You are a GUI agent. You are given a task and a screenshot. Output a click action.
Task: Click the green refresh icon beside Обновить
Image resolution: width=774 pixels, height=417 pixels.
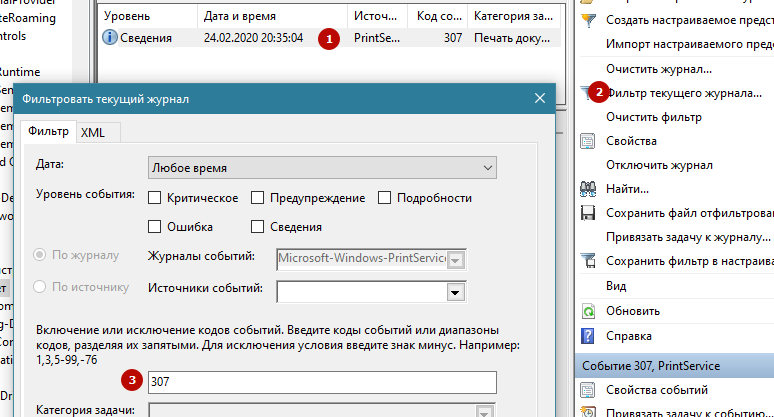click(x=589, y=310)
